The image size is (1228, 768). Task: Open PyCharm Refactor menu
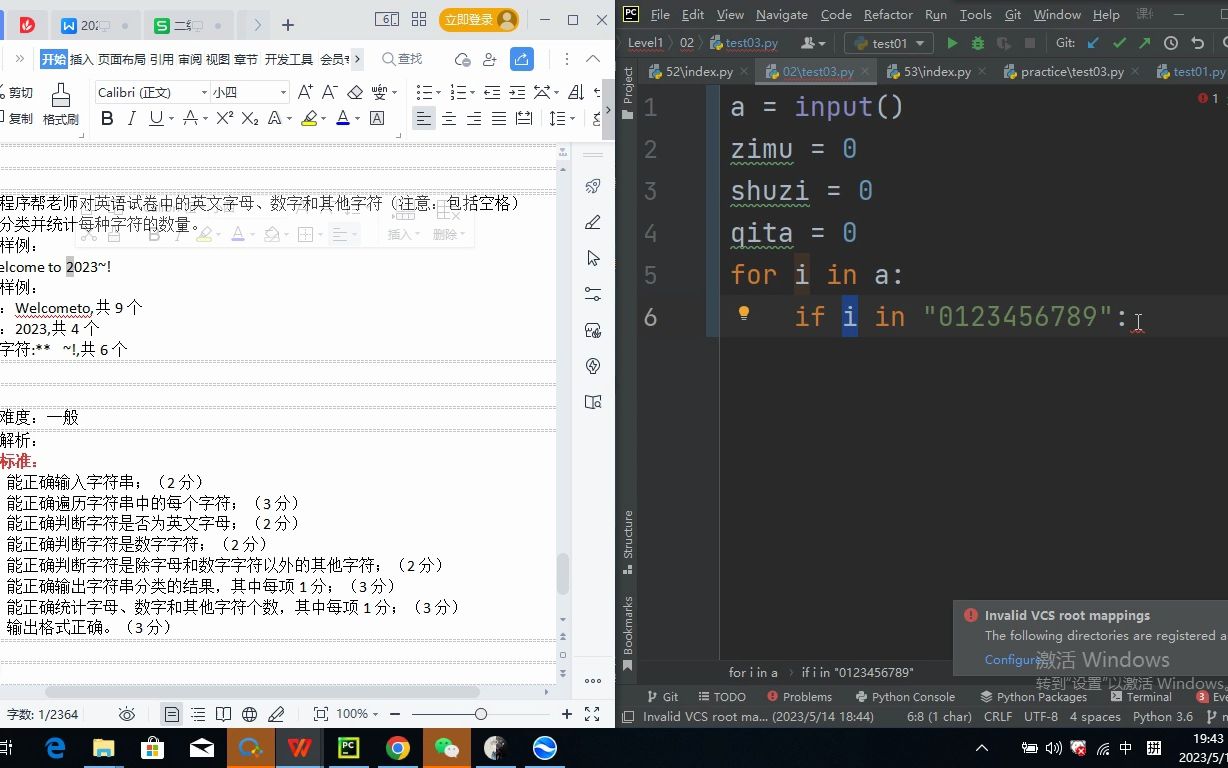[x=888, y=14]
